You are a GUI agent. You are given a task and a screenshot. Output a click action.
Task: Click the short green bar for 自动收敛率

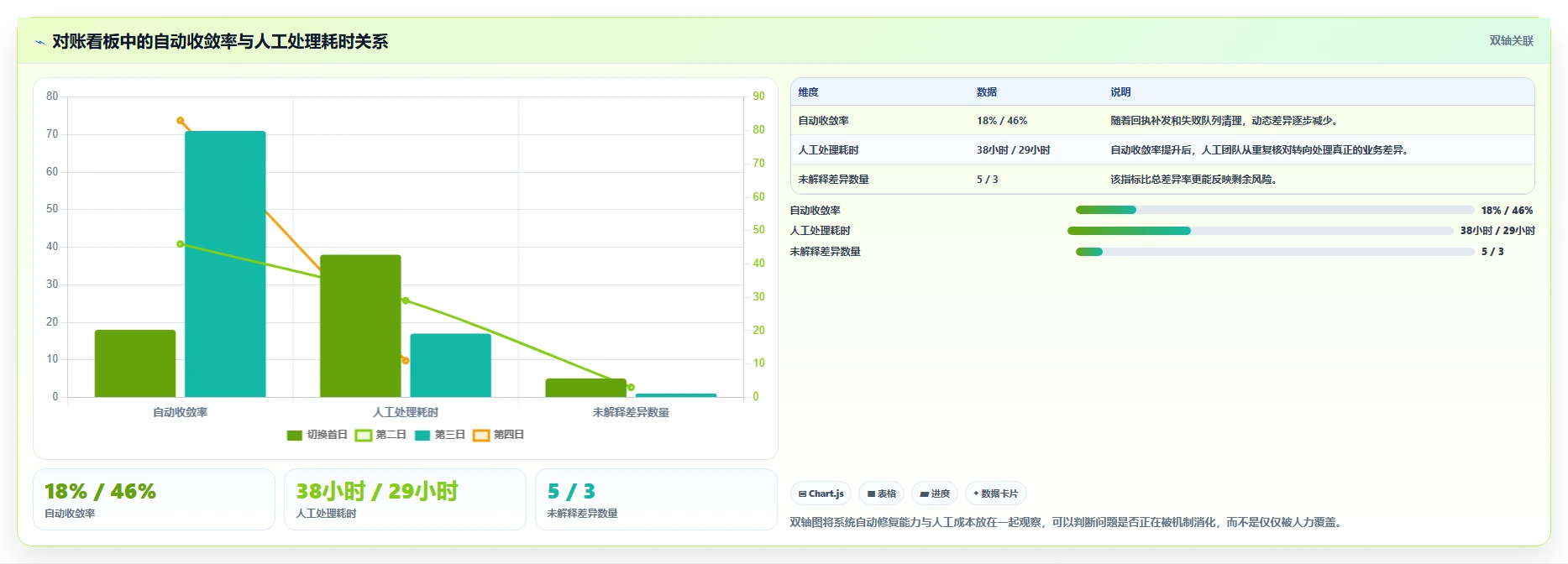pos(135,363)
